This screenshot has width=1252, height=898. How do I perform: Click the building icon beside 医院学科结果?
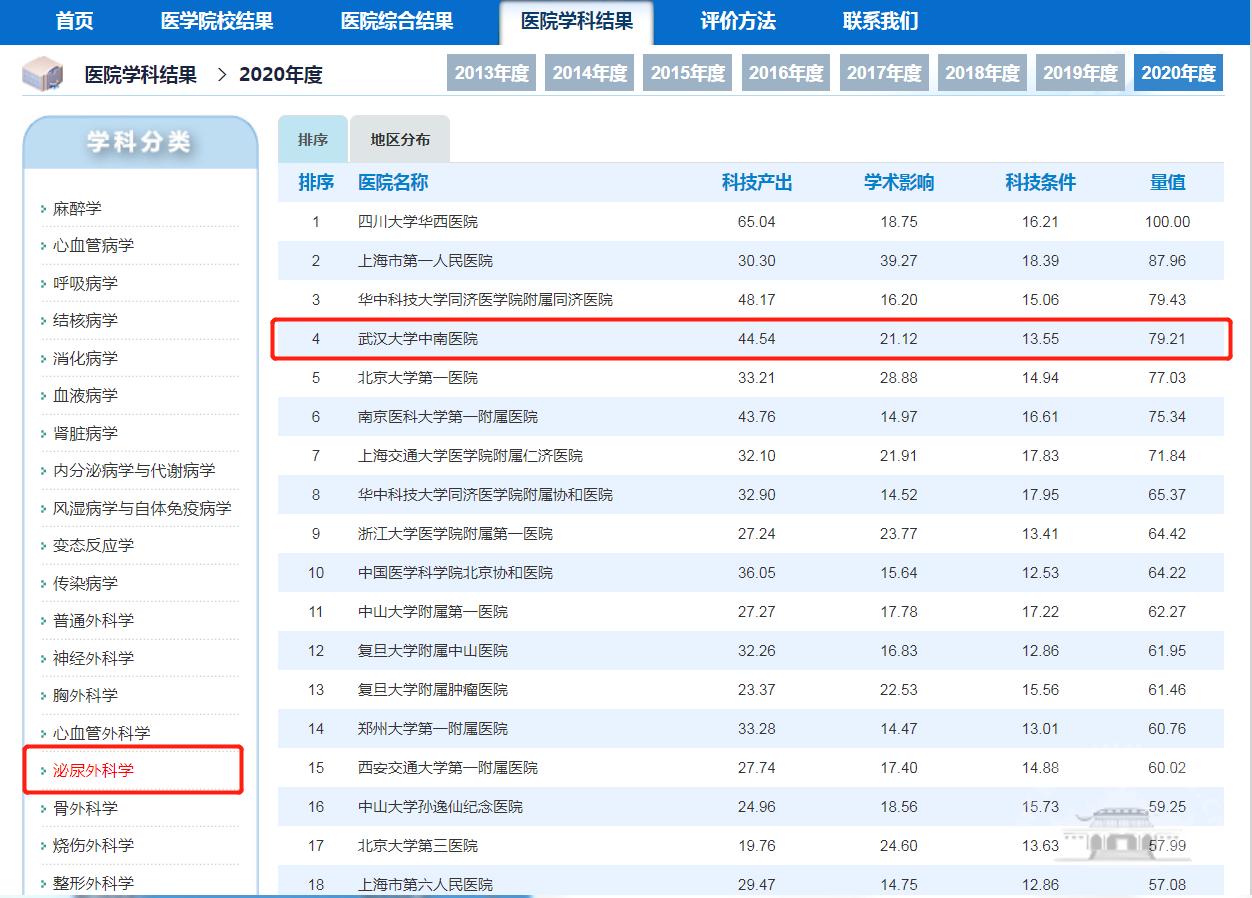point(43,73)
